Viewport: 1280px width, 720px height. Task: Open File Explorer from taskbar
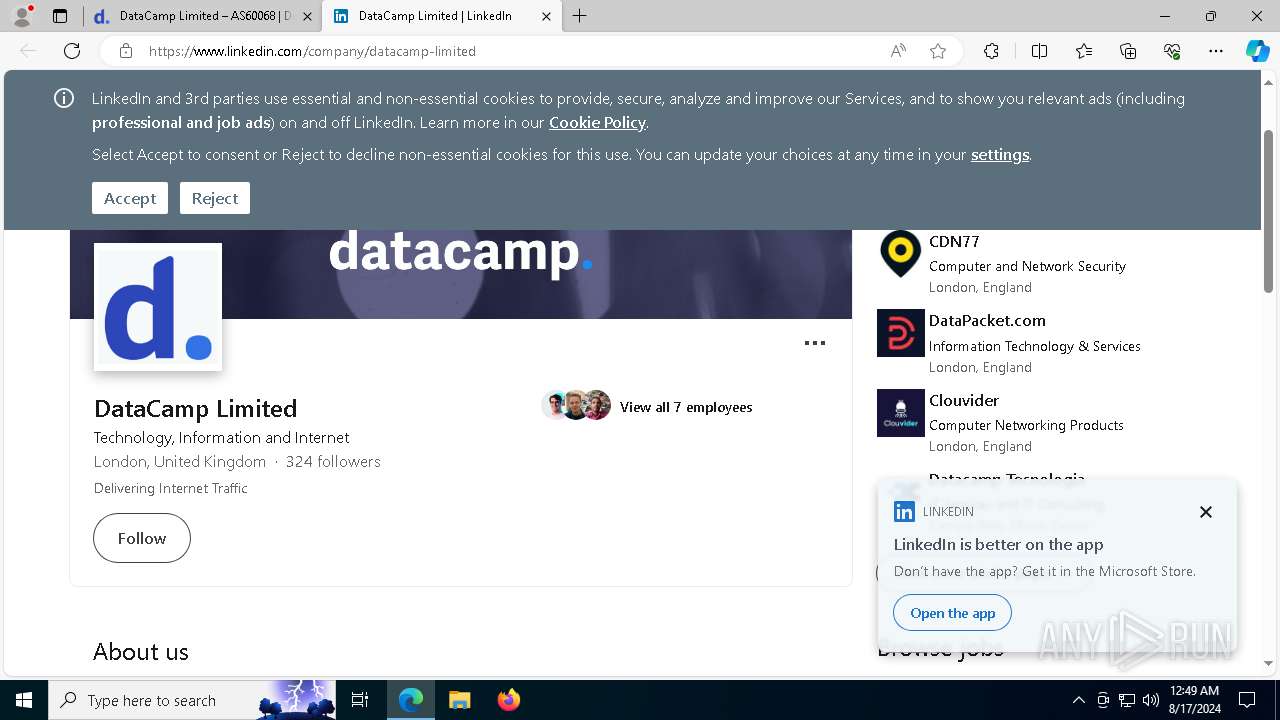[x=459, y=700]
